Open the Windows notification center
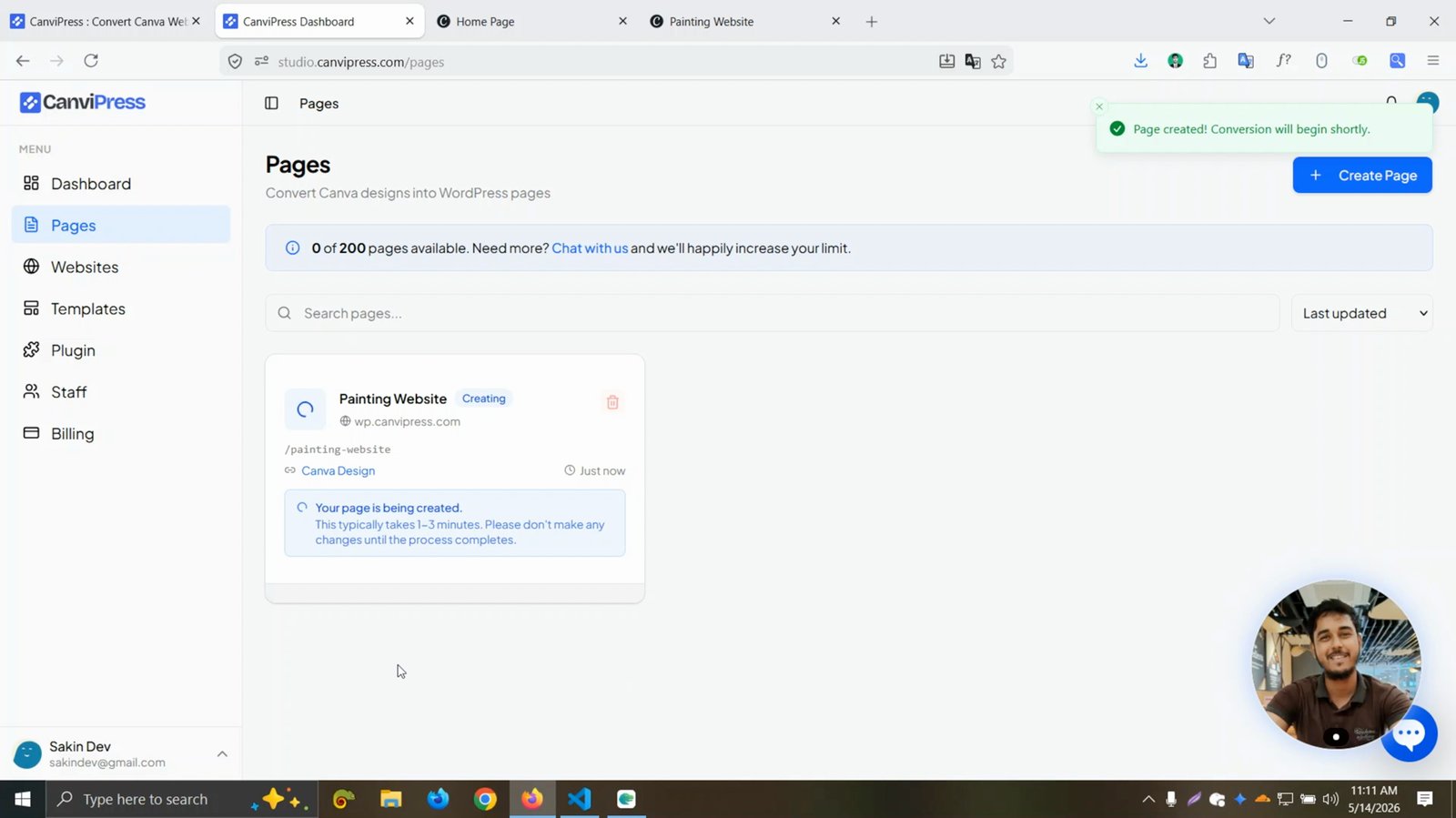1456x818 pixels. click(x=1425, y=799)
